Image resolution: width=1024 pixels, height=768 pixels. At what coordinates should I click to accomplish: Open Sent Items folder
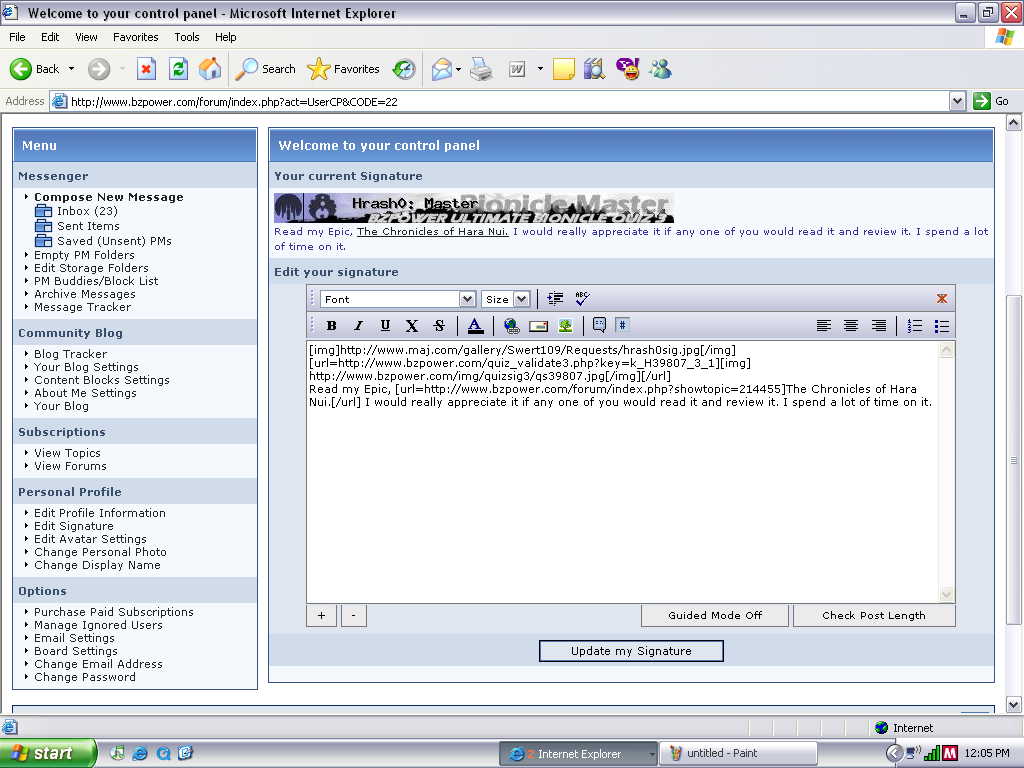(x=88, y=226)
